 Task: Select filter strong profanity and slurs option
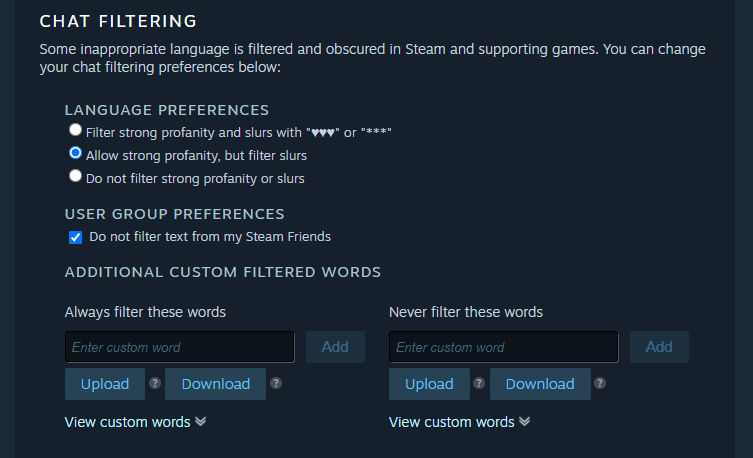point(75,131)
